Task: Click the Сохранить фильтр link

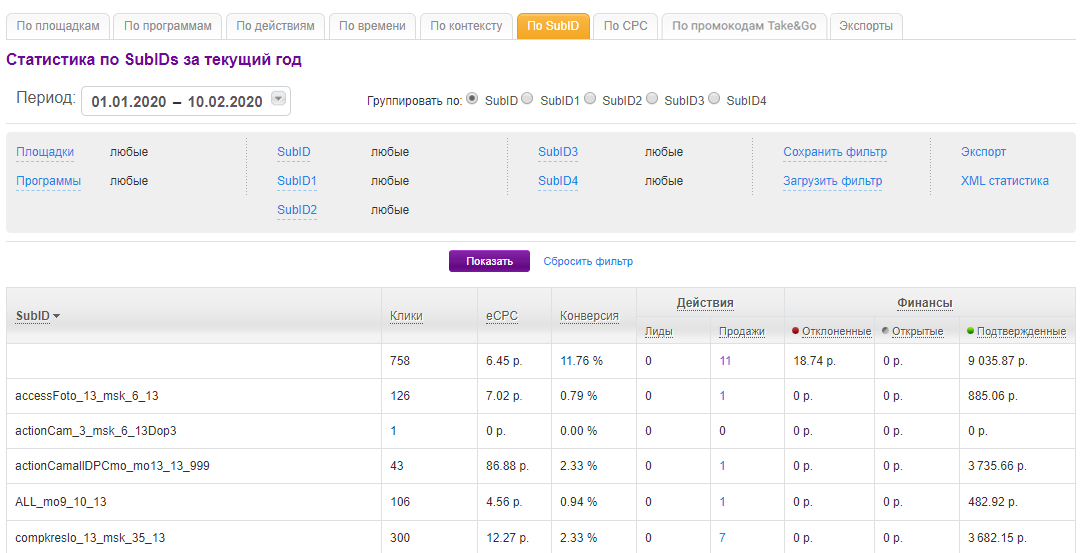Action: coord(835,152)
